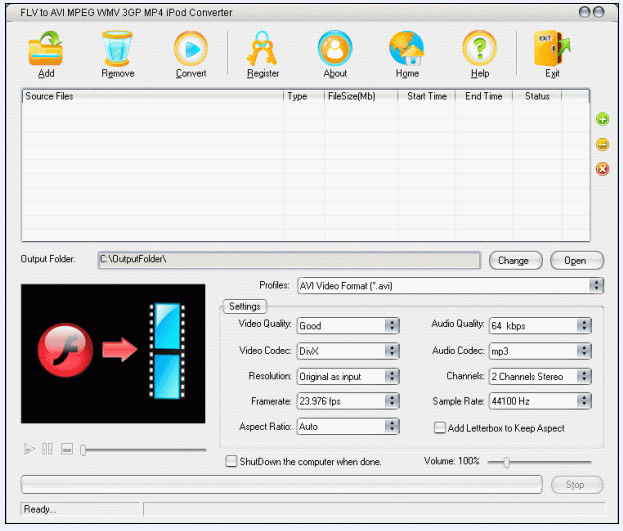Click the Ready status bar text
Viewport: 623px width, 531px height.
(x=40, y=509)
